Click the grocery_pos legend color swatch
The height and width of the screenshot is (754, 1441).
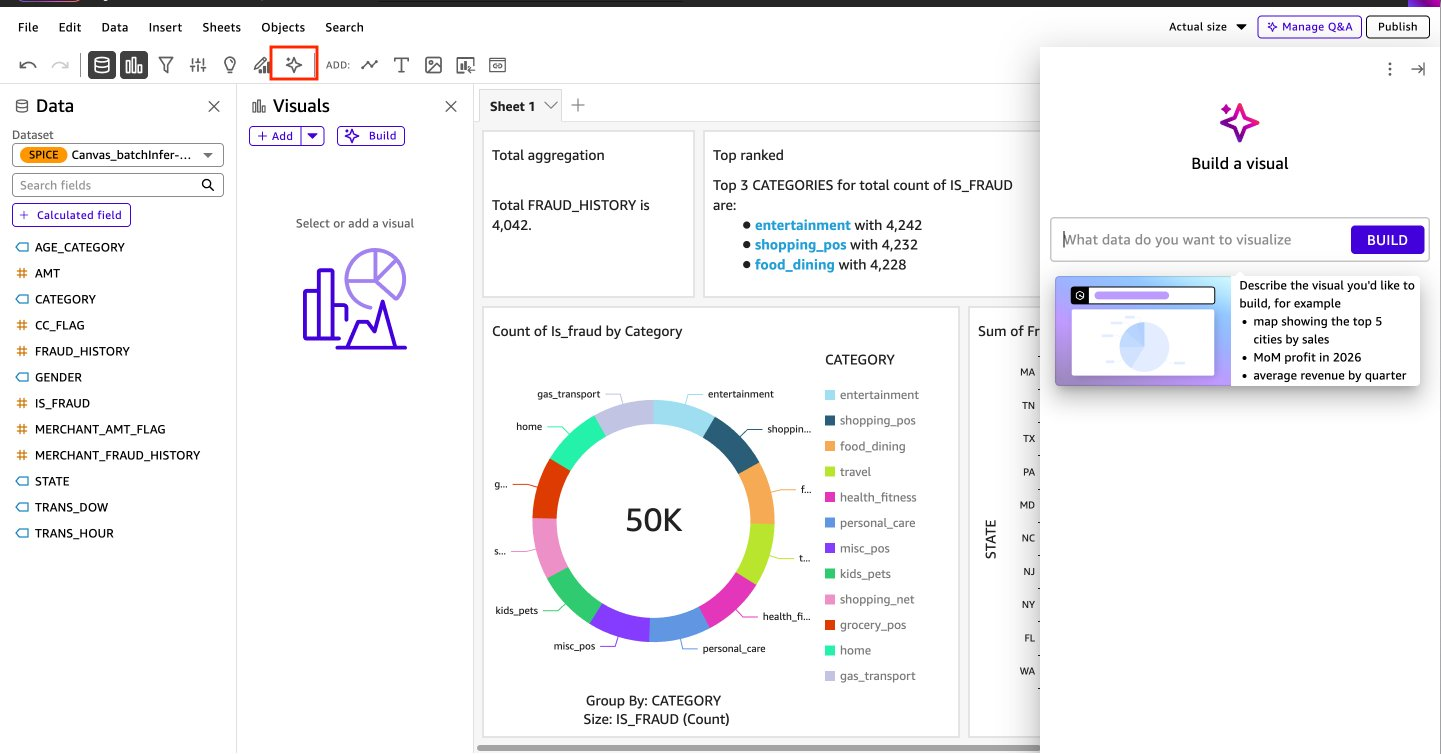click(x=830, y=625)
